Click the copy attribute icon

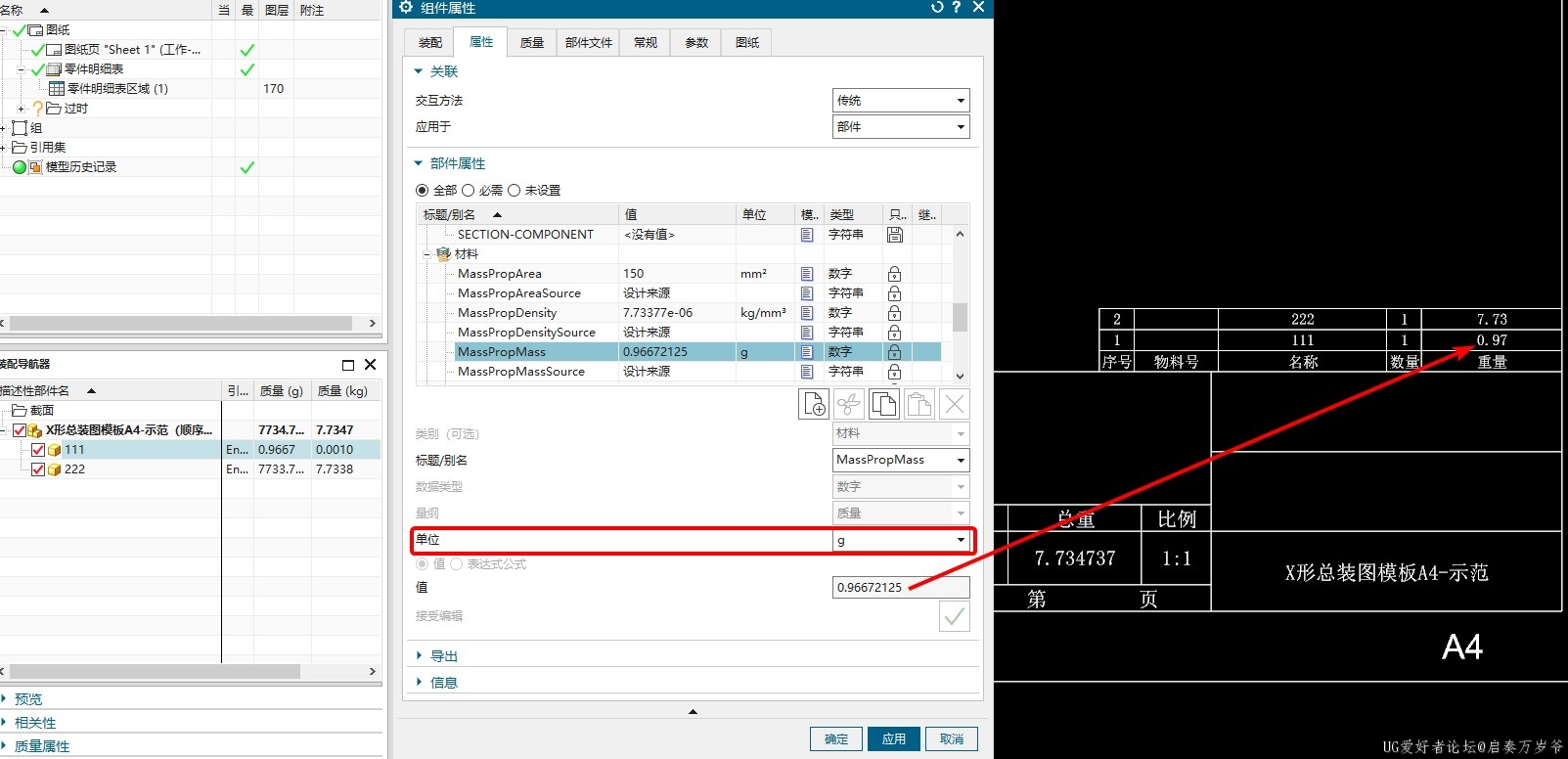click(884, 404)
